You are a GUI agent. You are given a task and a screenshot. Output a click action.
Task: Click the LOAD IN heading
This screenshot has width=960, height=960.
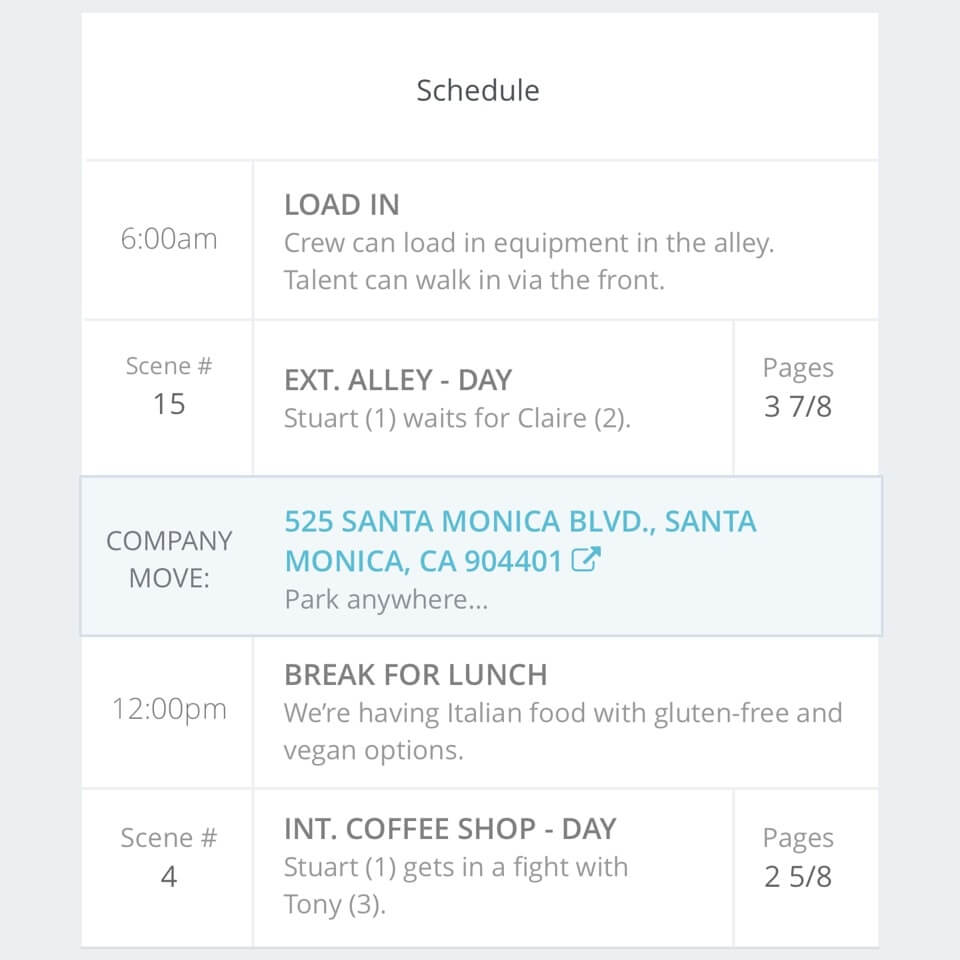tap(341, 205)
